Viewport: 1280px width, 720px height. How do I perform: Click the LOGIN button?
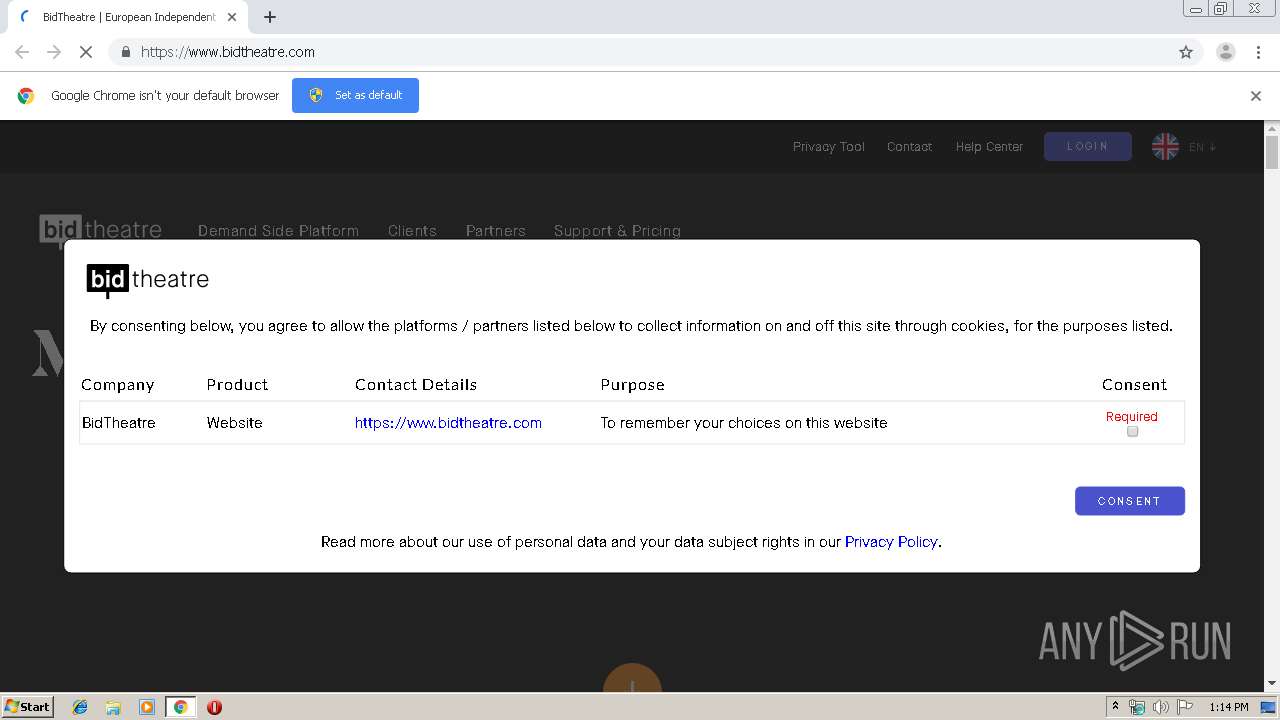coord(1088,146)
